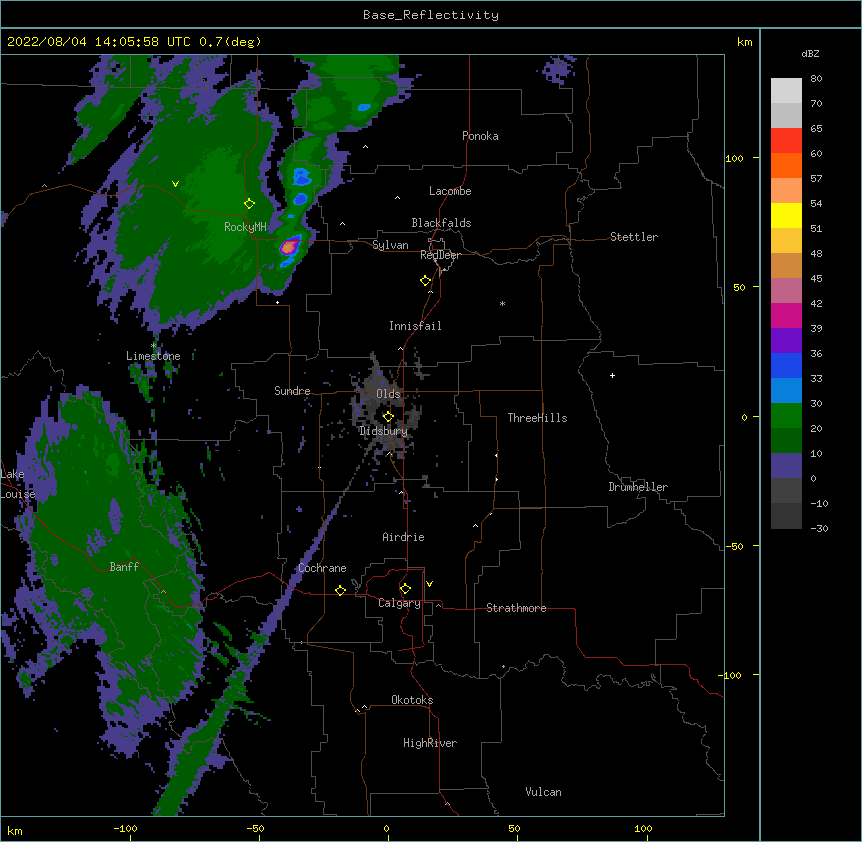
Task: Click the Calgary city label
Action: point(399,603)
